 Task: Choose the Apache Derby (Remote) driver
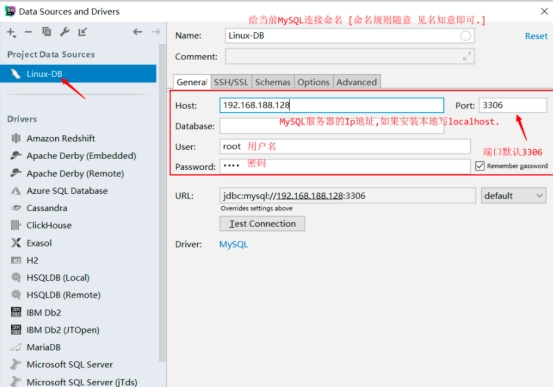tap(75, 173)
